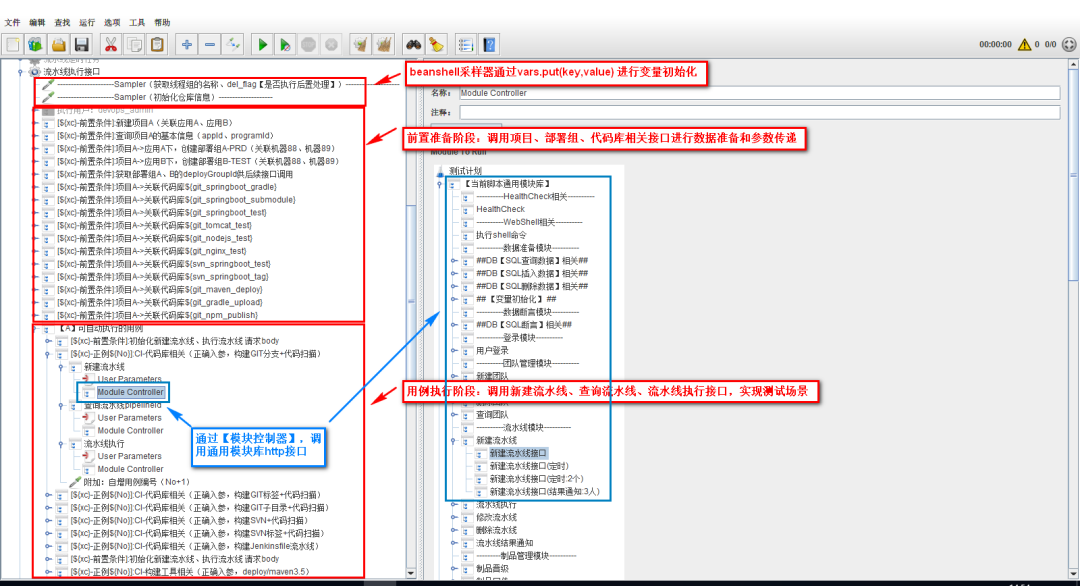This screenshot has height=586, width=1080.
Task: Toggle log viewer via warning triangle
Action: point(1024,44)
